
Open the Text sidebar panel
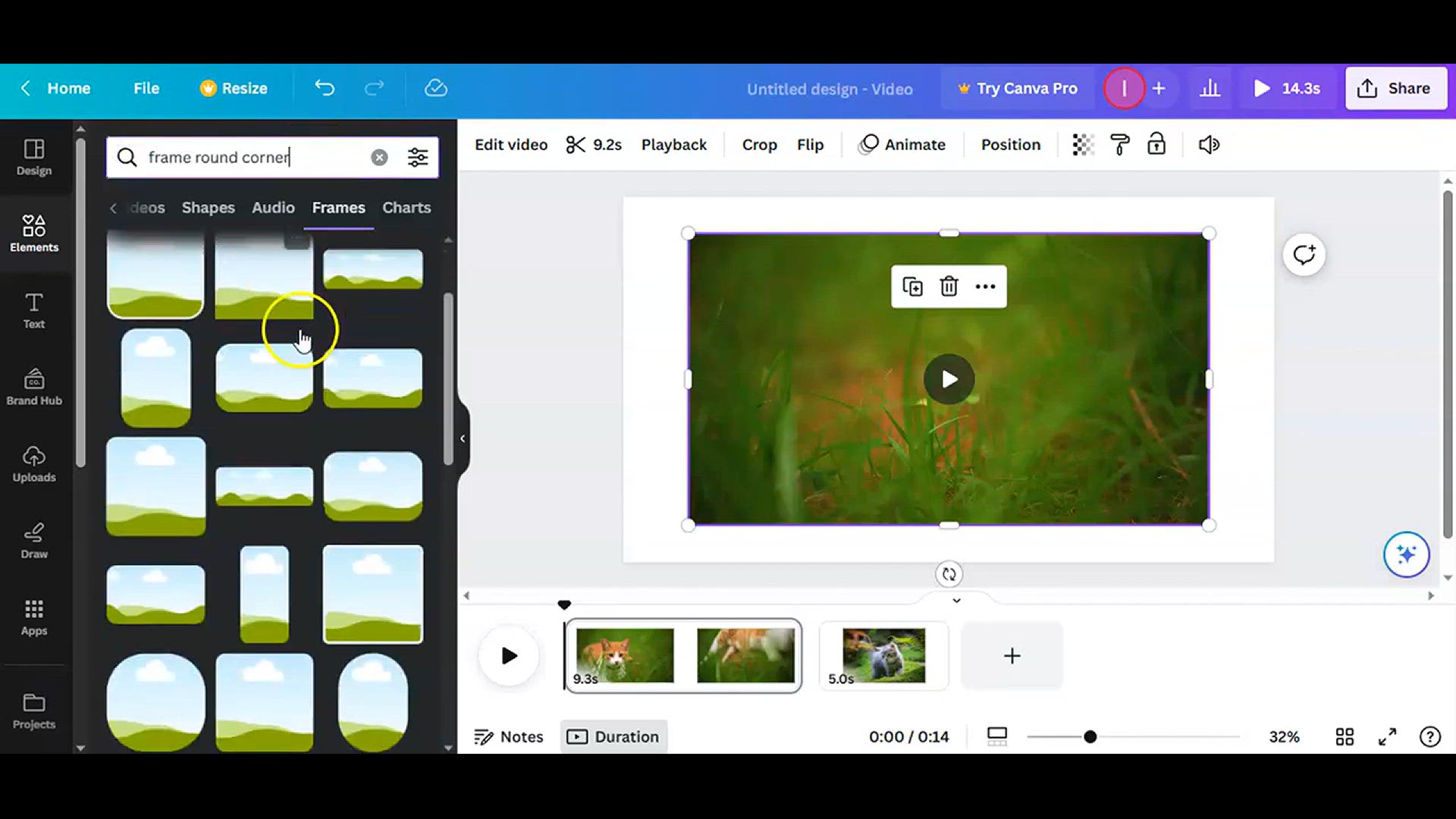point(34,310)
